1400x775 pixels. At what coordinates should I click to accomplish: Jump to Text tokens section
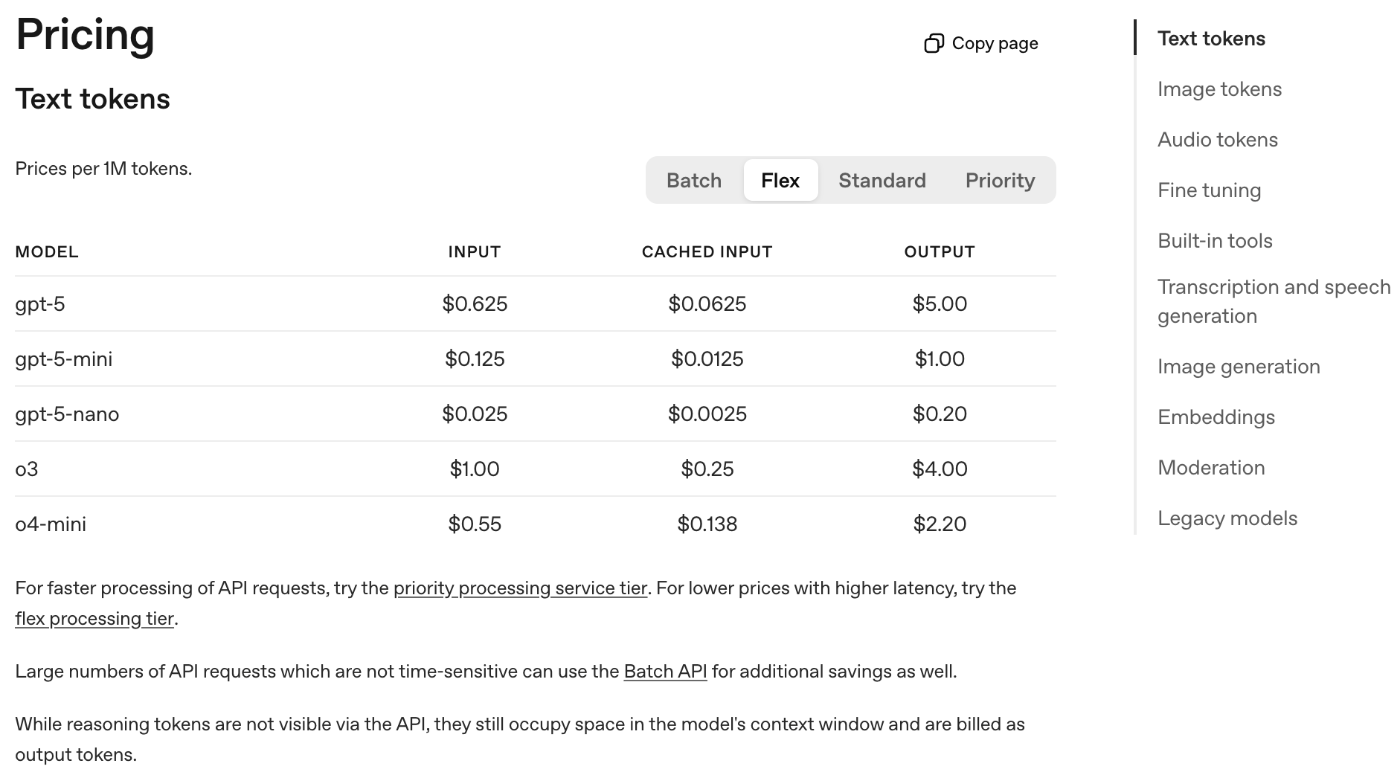pyautogui.click(x=1211, y=39)
